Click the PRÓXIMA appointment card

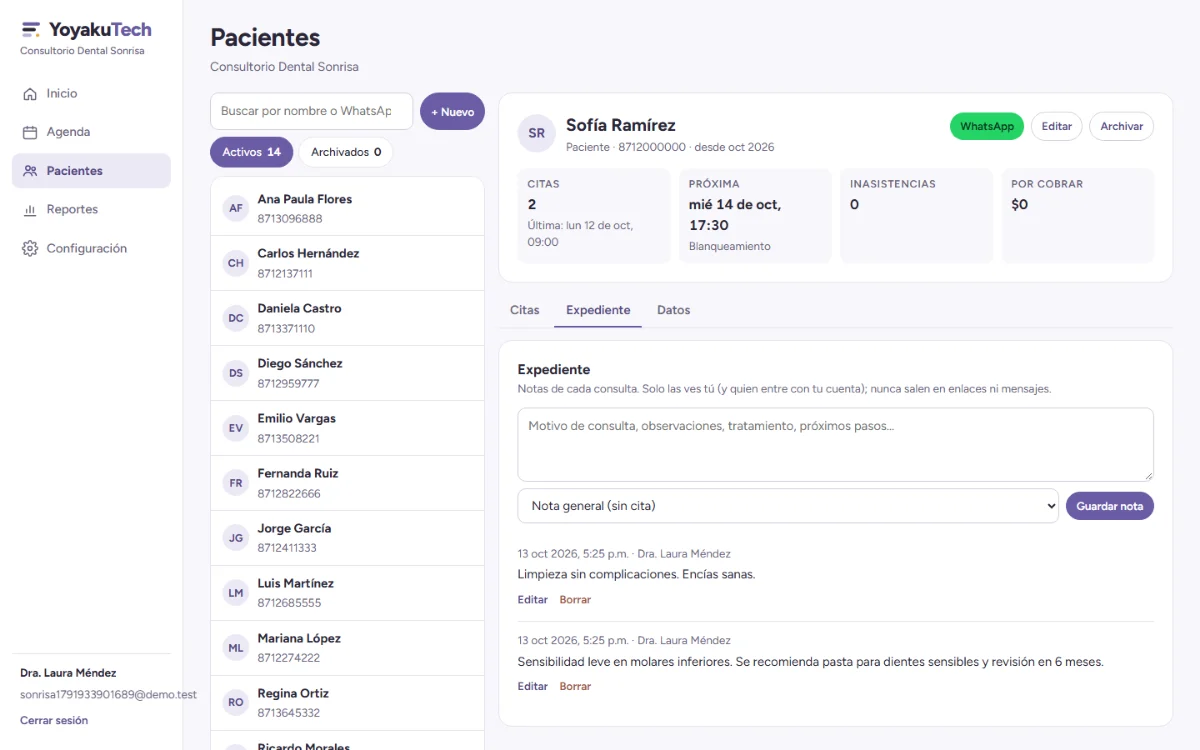tap(755, 216)
